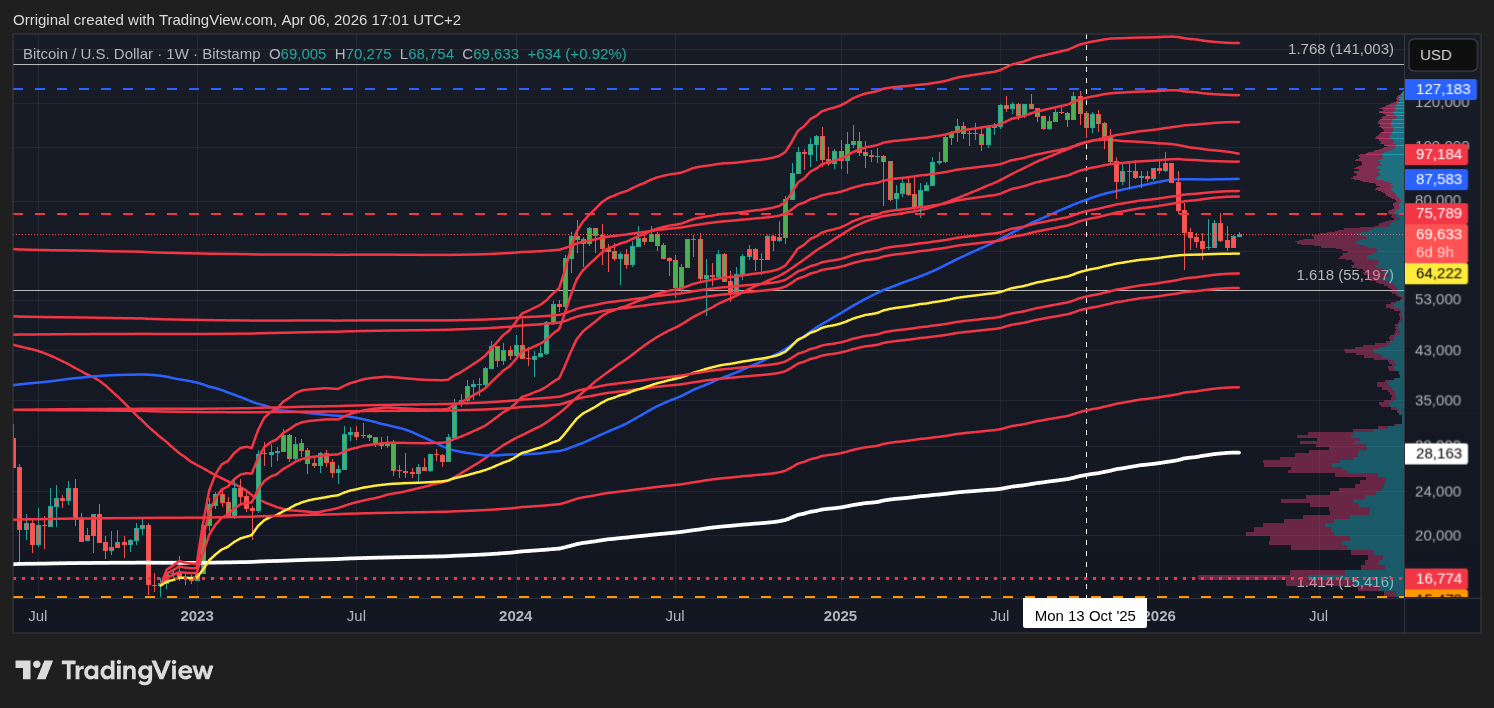The image size is (1494, 708).
Task: Click the 35,000 price axis tick
Action: click(x=1439, y=400)
